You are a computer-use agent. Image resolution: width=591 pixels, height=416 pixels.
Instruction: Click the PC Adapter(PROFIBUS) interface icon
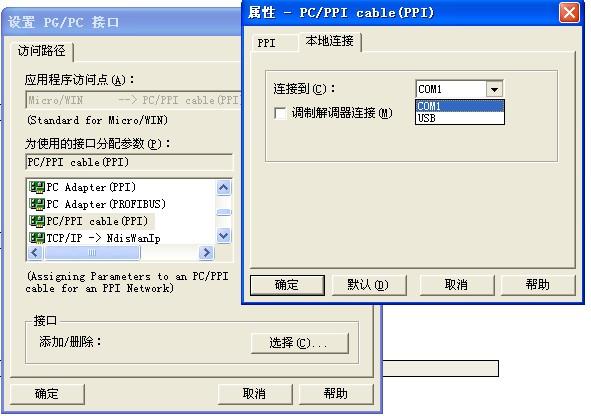click(x=37, y=204)
